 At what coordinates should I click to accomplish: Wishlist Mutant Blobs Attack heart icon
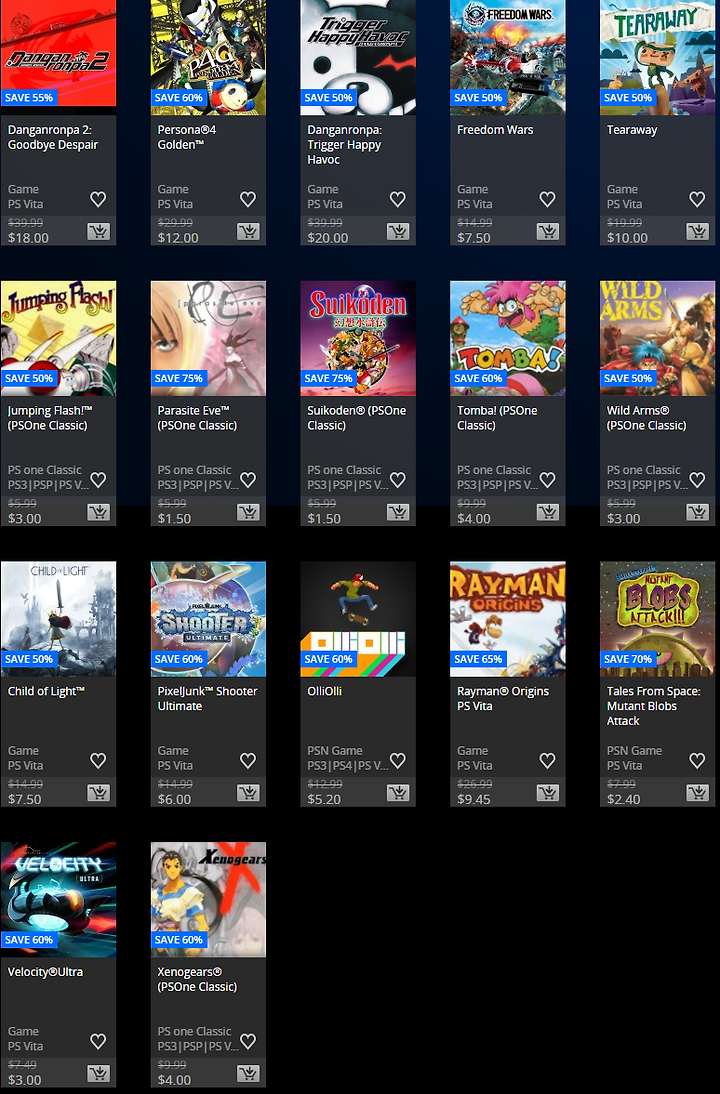click(x=697, y=760)
